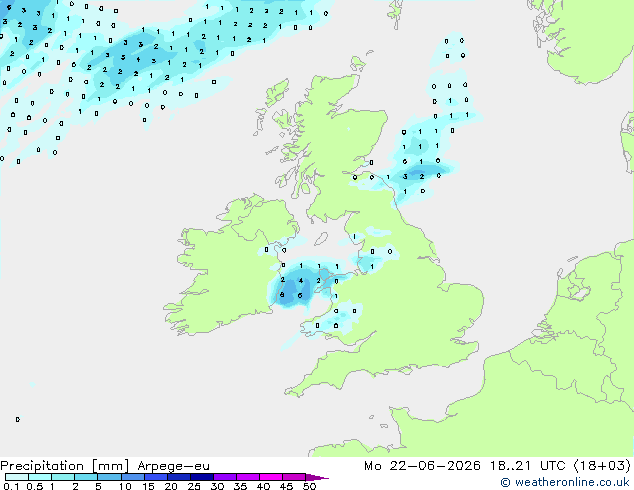The width and height of the screenshot is (634, 490).
Task: Click the date 'Mo 22-06-2026'
Action: pyautogui.click(x=422, y=465)
